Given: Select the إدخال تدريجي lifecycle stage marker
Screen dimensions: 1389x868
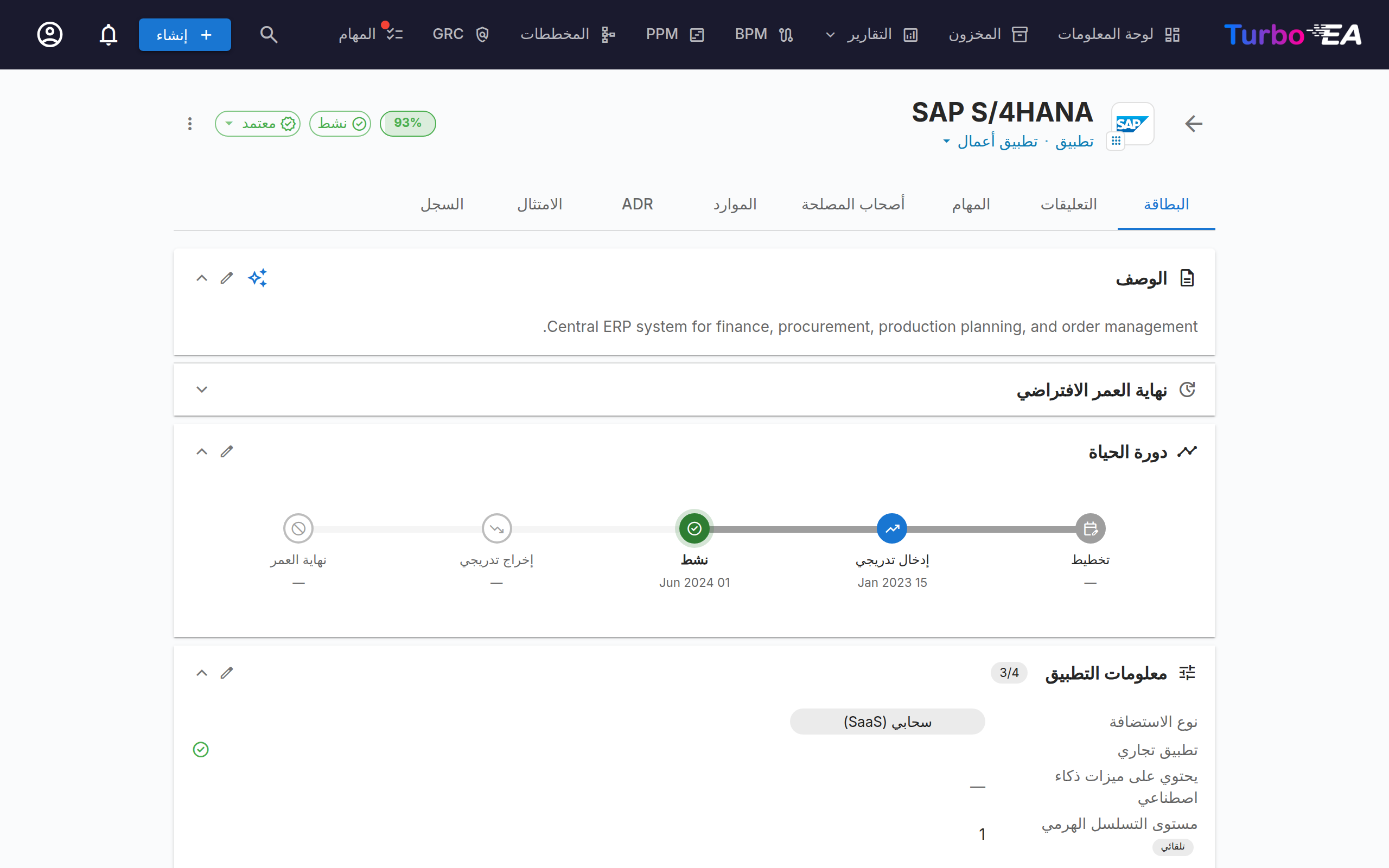Looking at the screenshot, I should tap(892, 528).
